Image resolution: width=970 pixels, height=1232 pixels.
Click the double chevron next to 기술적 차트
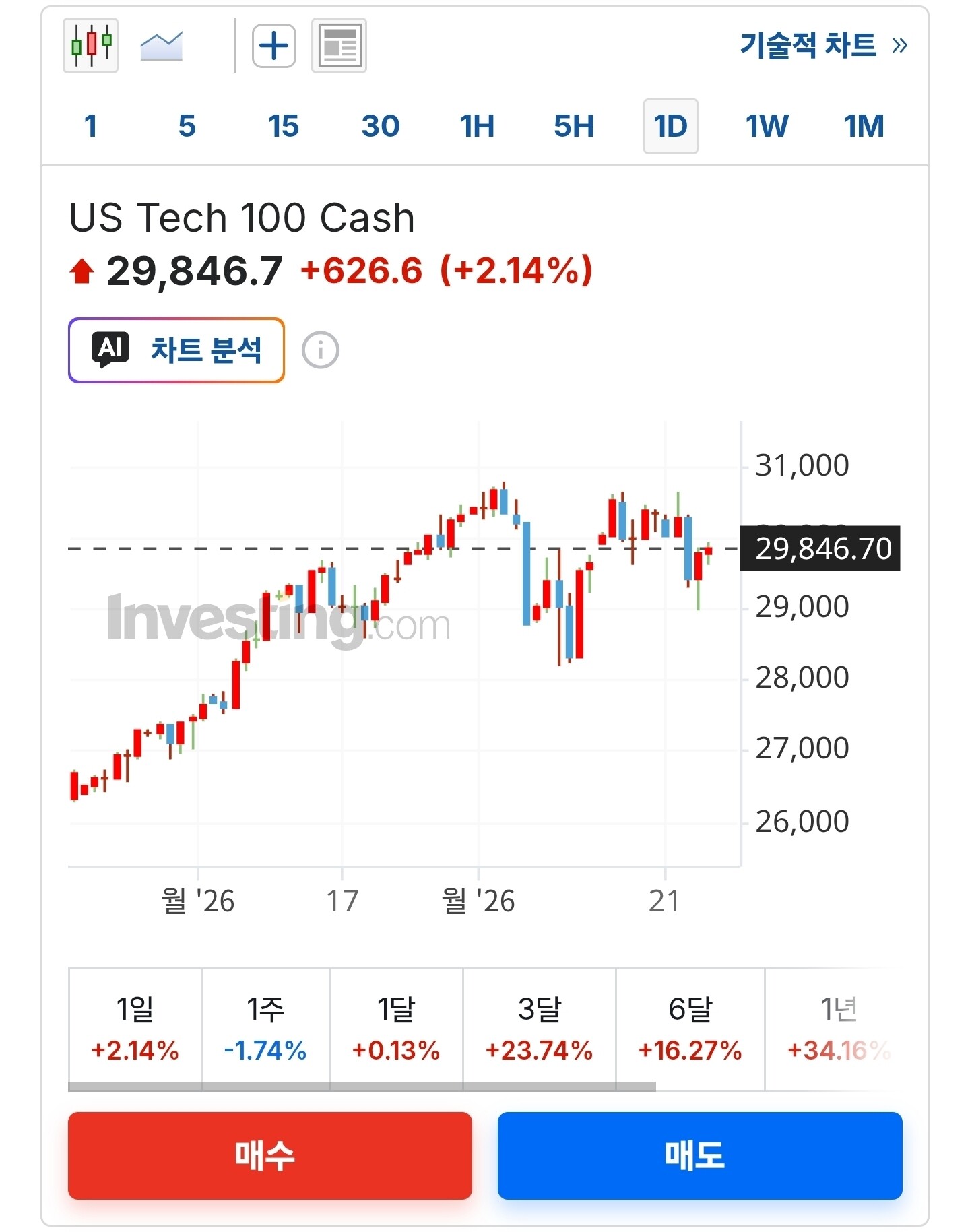point(900,46)
